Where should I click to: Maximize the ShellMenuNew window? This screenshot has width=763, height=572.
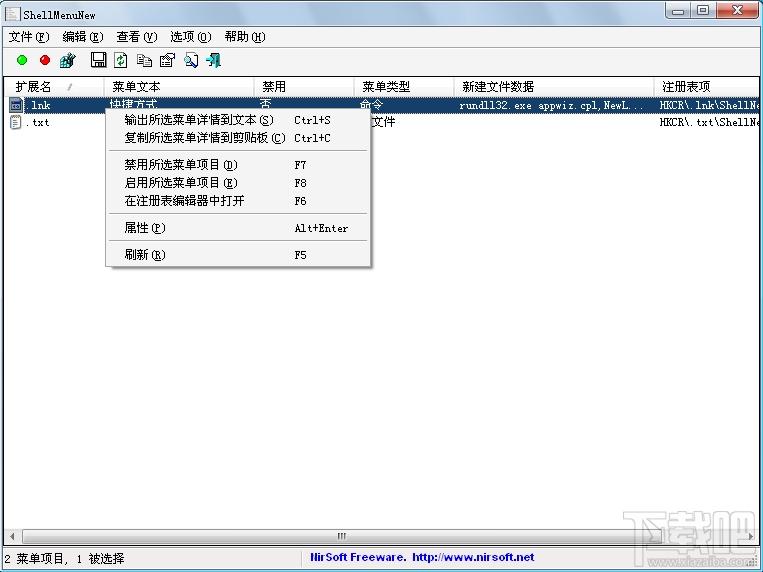click(x=703, y=11)
